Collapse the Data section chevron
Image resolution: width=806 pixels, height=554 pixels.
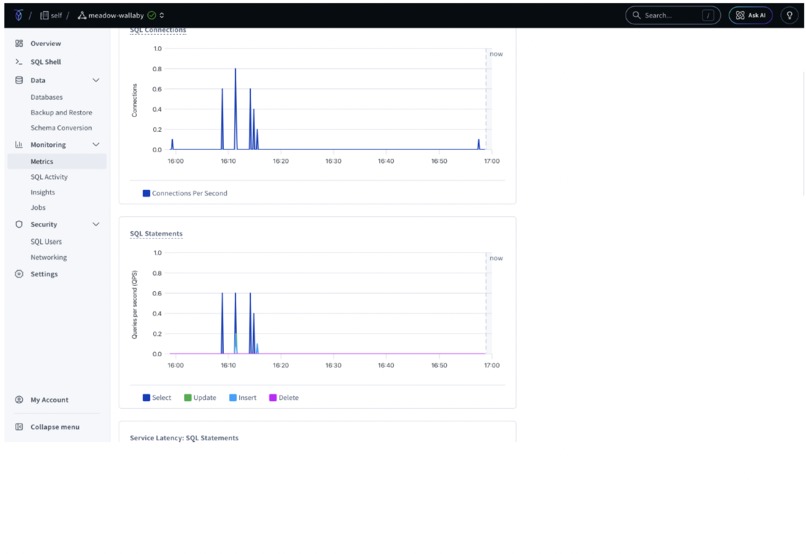coord(96,80)
